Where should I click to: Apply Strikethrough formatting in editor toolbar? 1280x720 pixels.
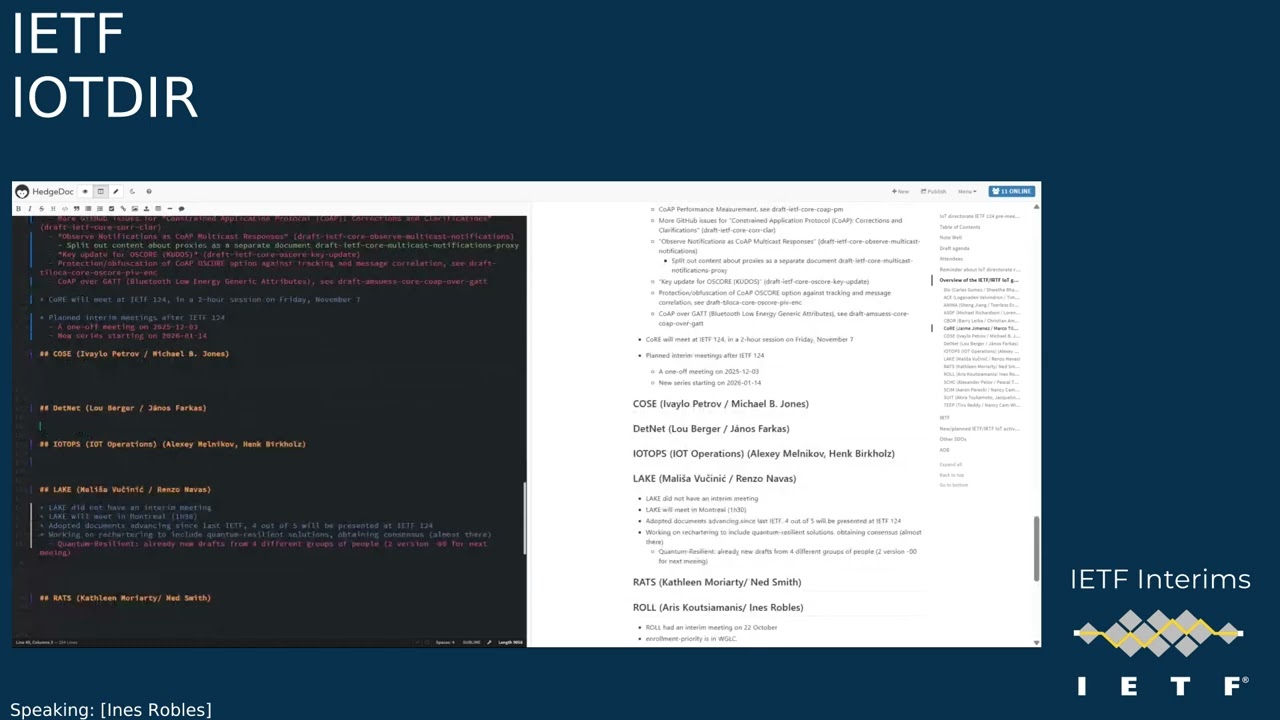pyautogui.click(x=41, y=209)
